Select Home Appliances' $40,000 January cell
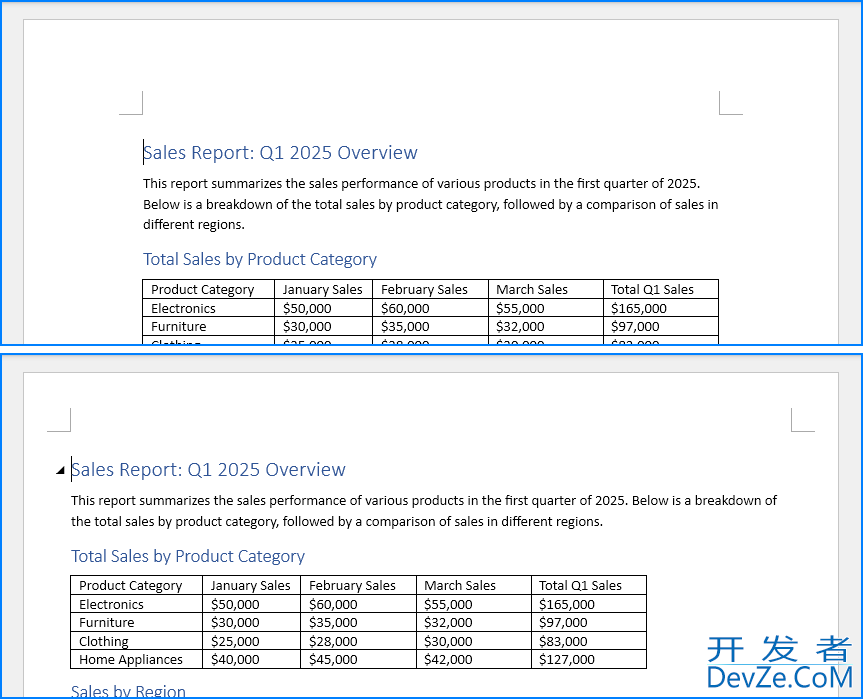The width and height of the screenshot is (863, 699). coord(252,659)
